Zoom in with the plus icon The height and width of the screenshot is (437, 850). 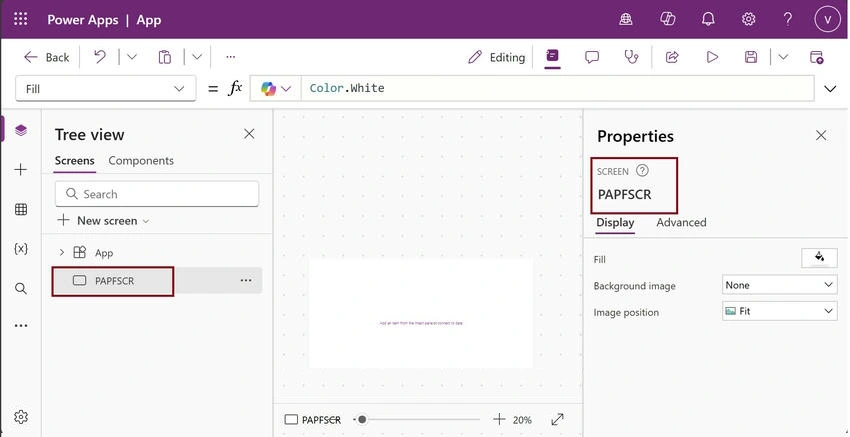pos(499,419)
